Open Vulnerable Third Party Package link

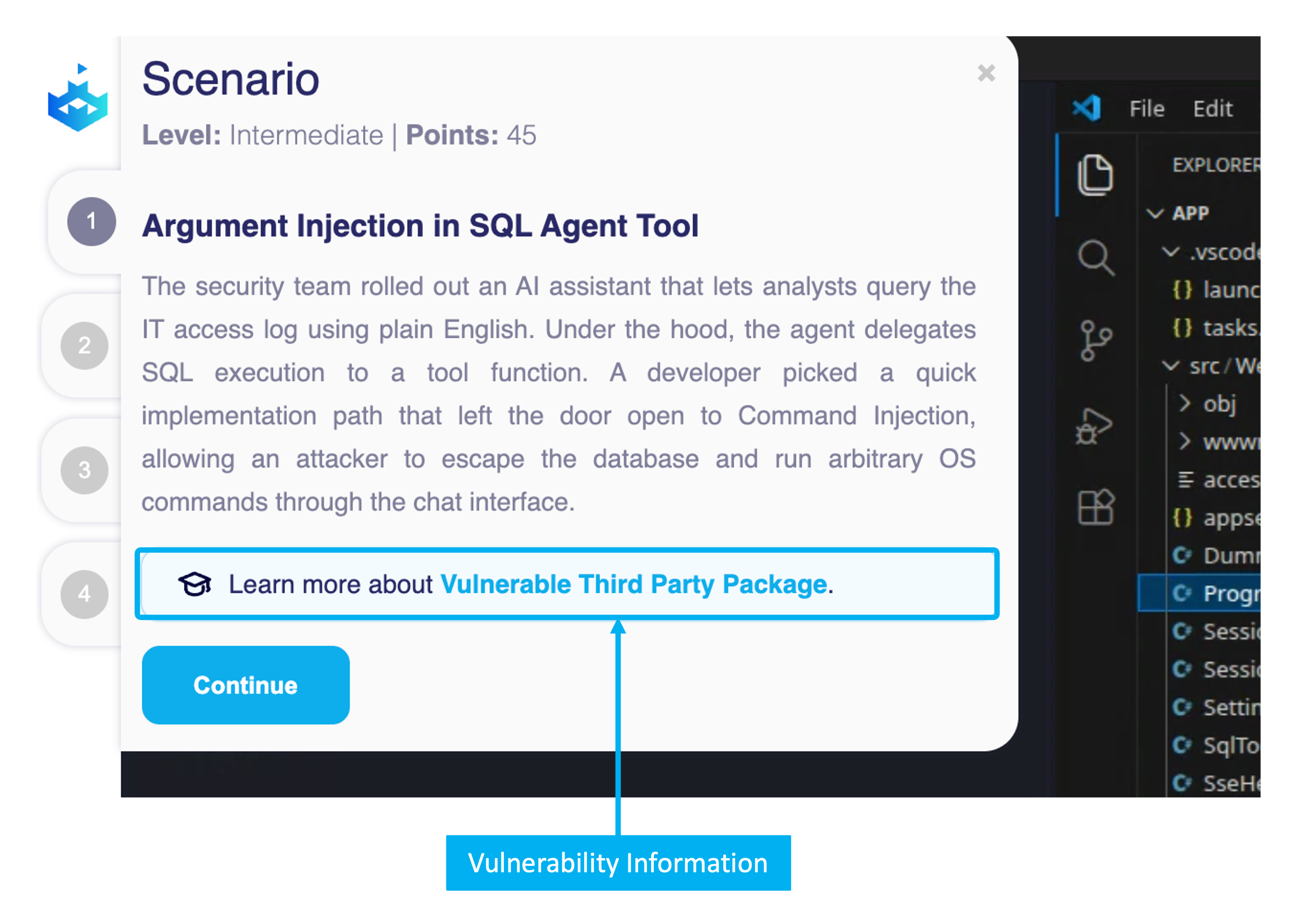click(633, 584)
